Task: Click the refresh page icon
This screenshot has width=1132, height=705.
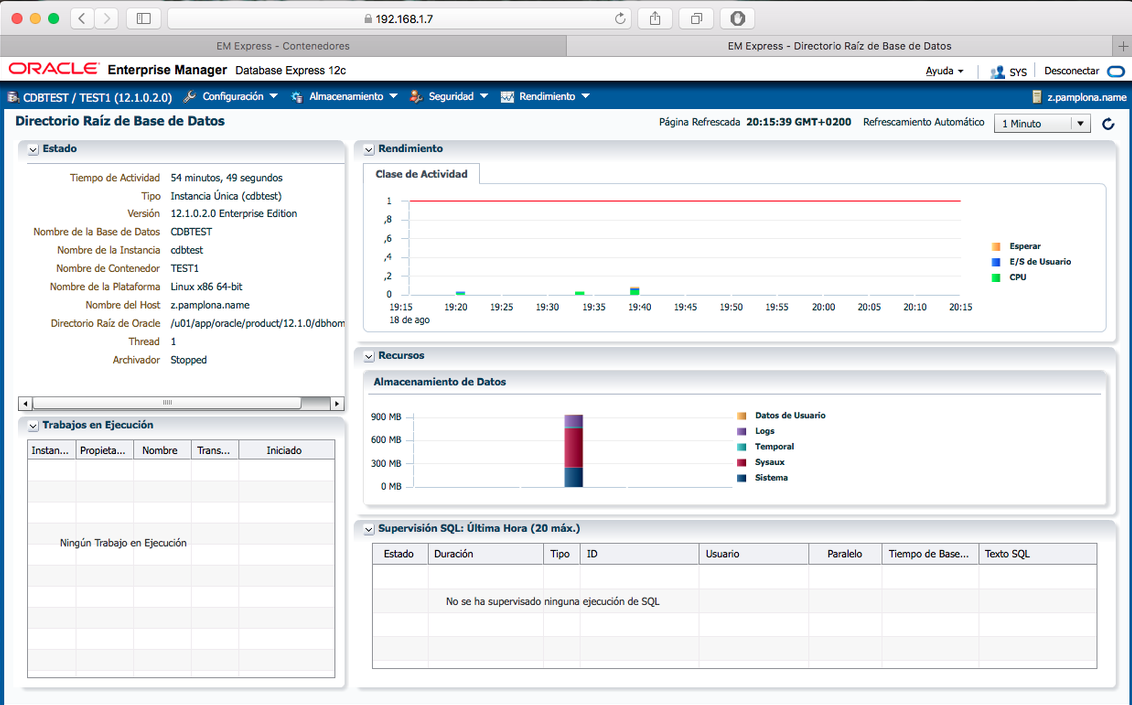Action: coord(1107,124)
